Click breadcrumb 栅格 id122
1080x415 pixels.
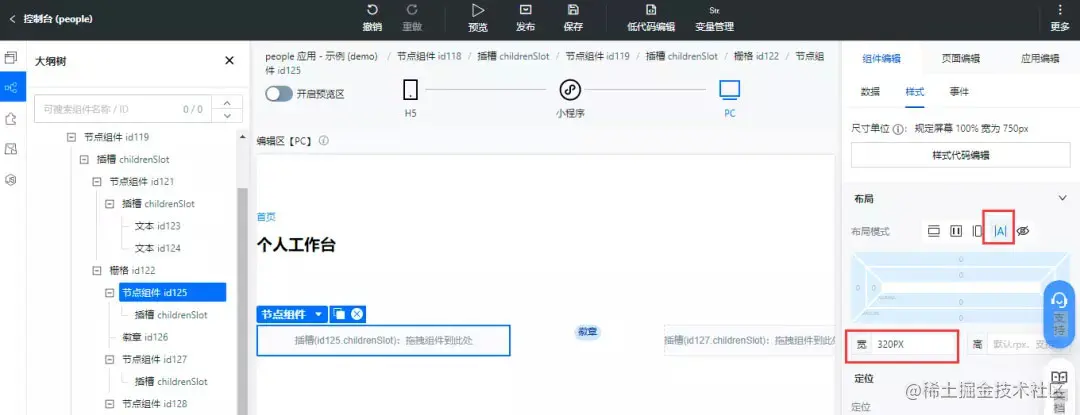pos(756,56)
